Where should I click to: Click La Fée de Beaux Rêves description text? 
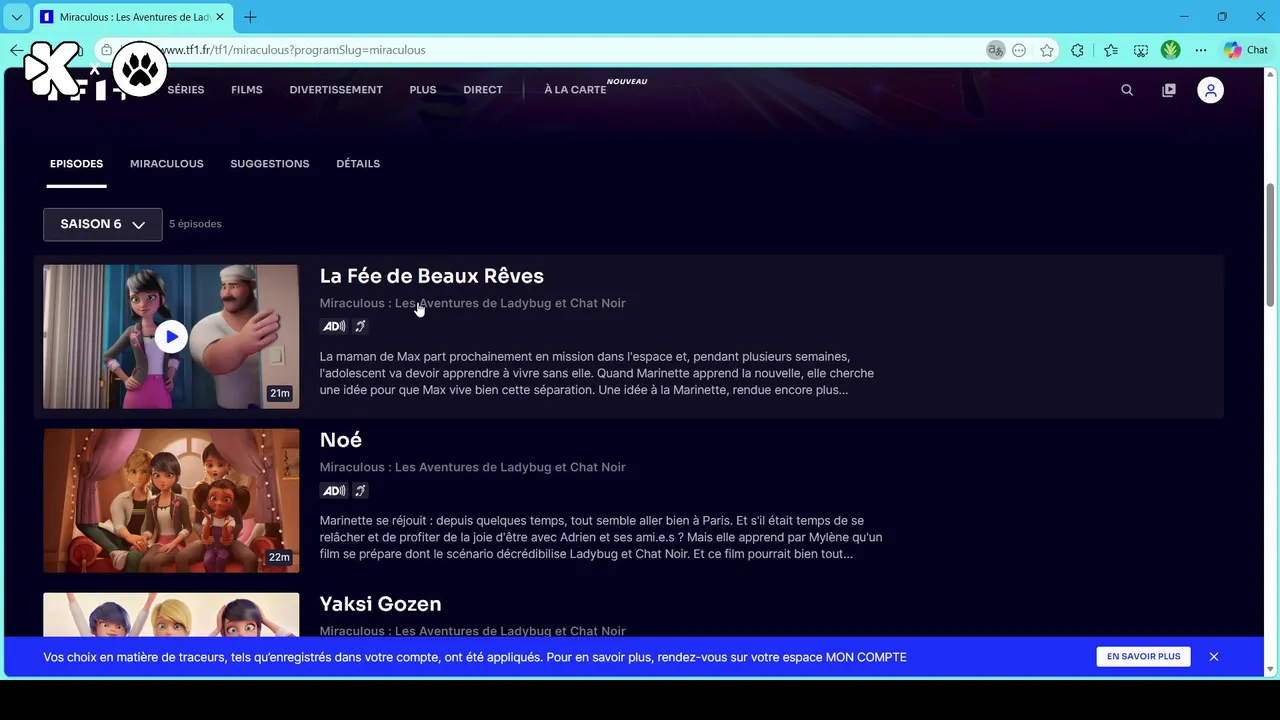pos(597,373)
